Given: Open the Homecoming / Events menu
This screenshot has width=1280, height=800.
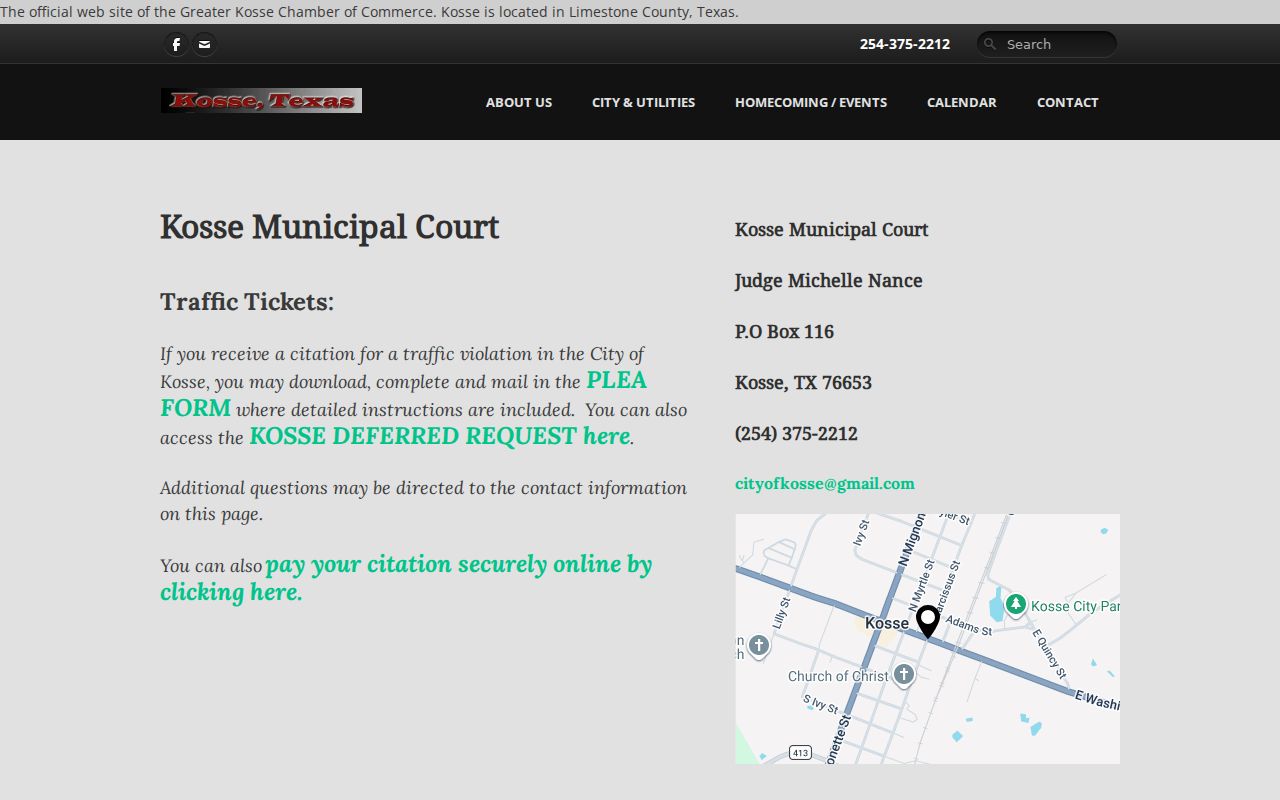Looking at the screenshot, I should pos(811,102).
